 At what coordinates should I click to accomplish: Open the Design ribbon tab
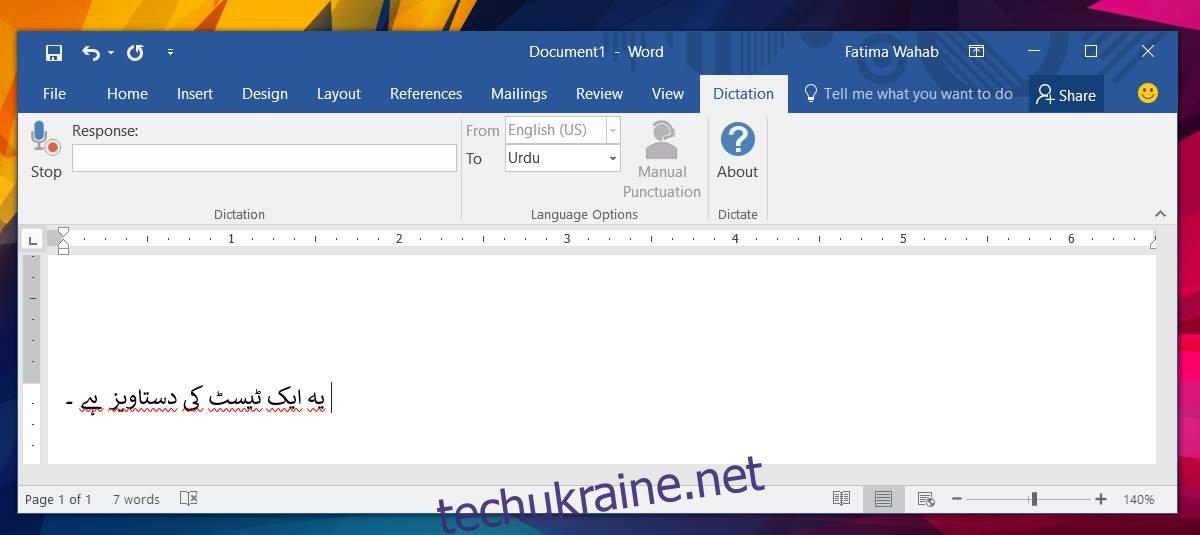point(265,94)
